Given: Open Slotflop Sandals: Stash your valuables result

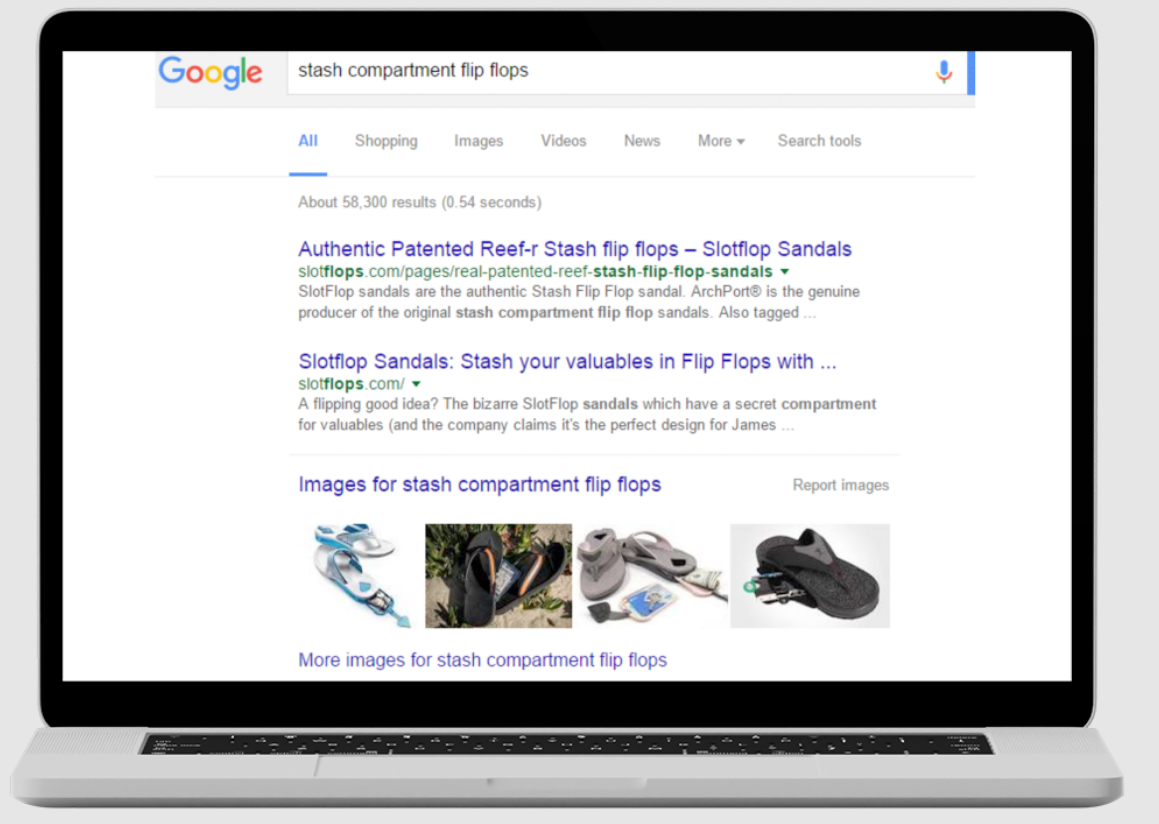Looking at the screenshot, I should pyautogui.click(x=567, y=361).
